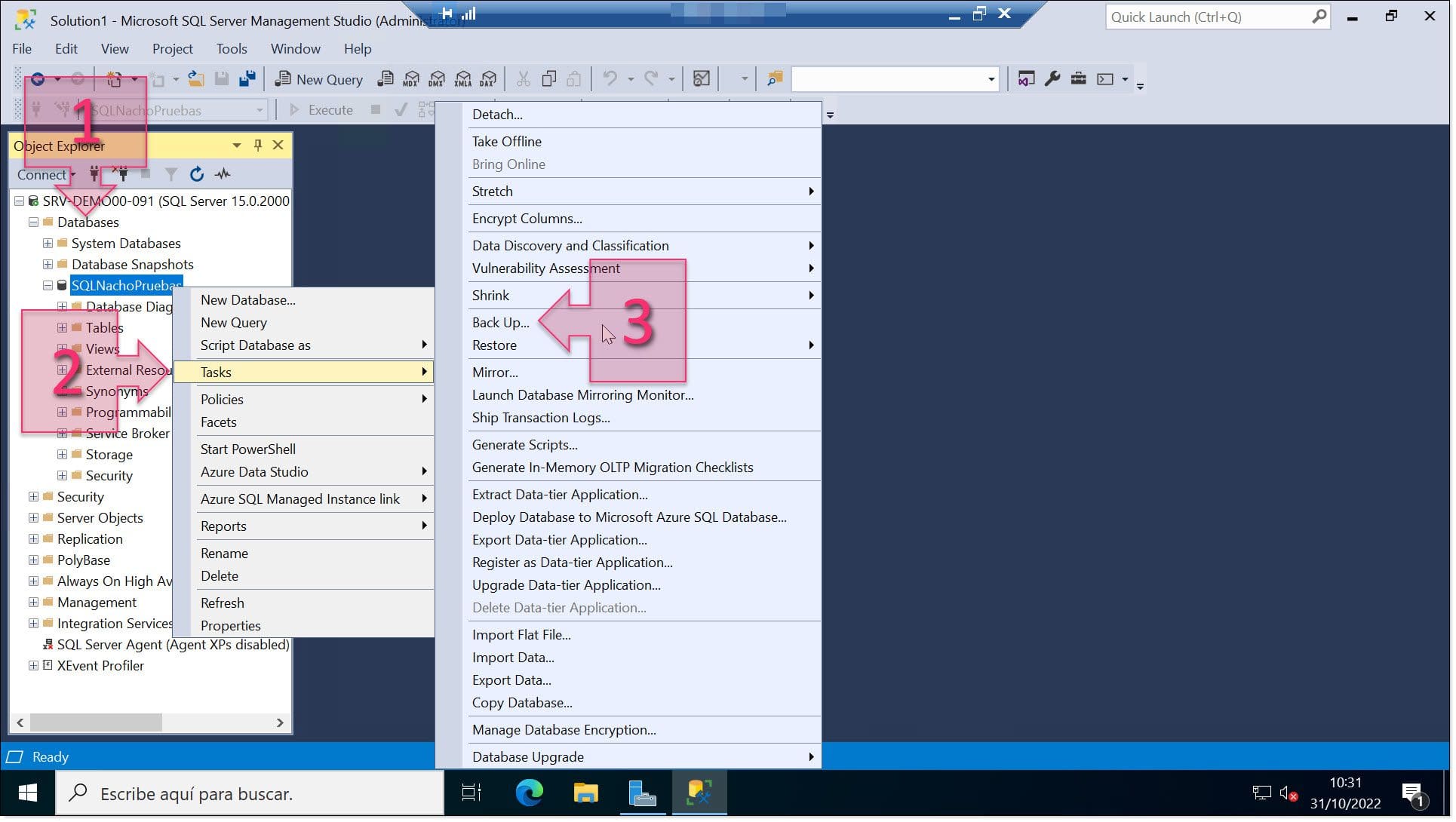Open the Reports submenu in context menu

click(303, 526)
